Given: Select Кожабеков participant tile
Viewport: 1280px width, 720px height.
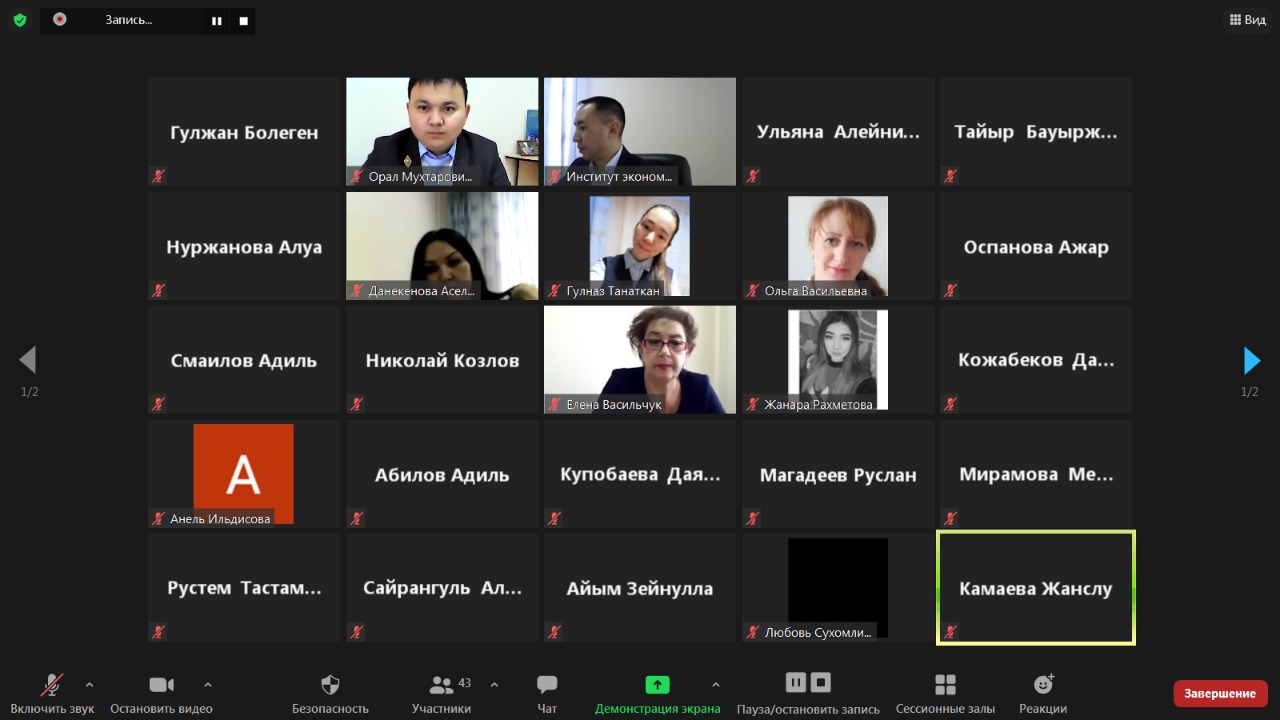Looking at the screenshot, I should point(1036,360).
